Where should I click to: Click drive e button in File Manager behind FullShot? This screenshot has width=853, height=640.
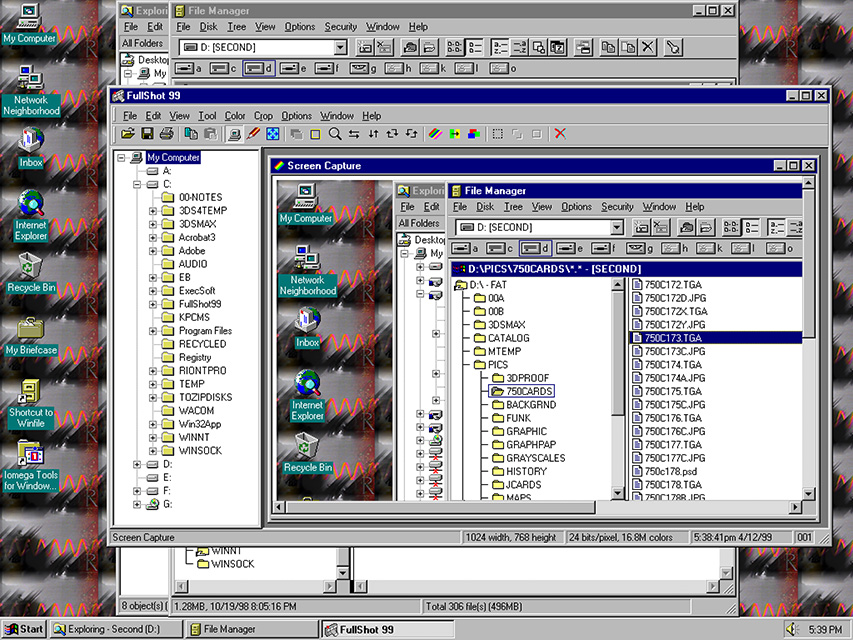[x=293, y=69]
